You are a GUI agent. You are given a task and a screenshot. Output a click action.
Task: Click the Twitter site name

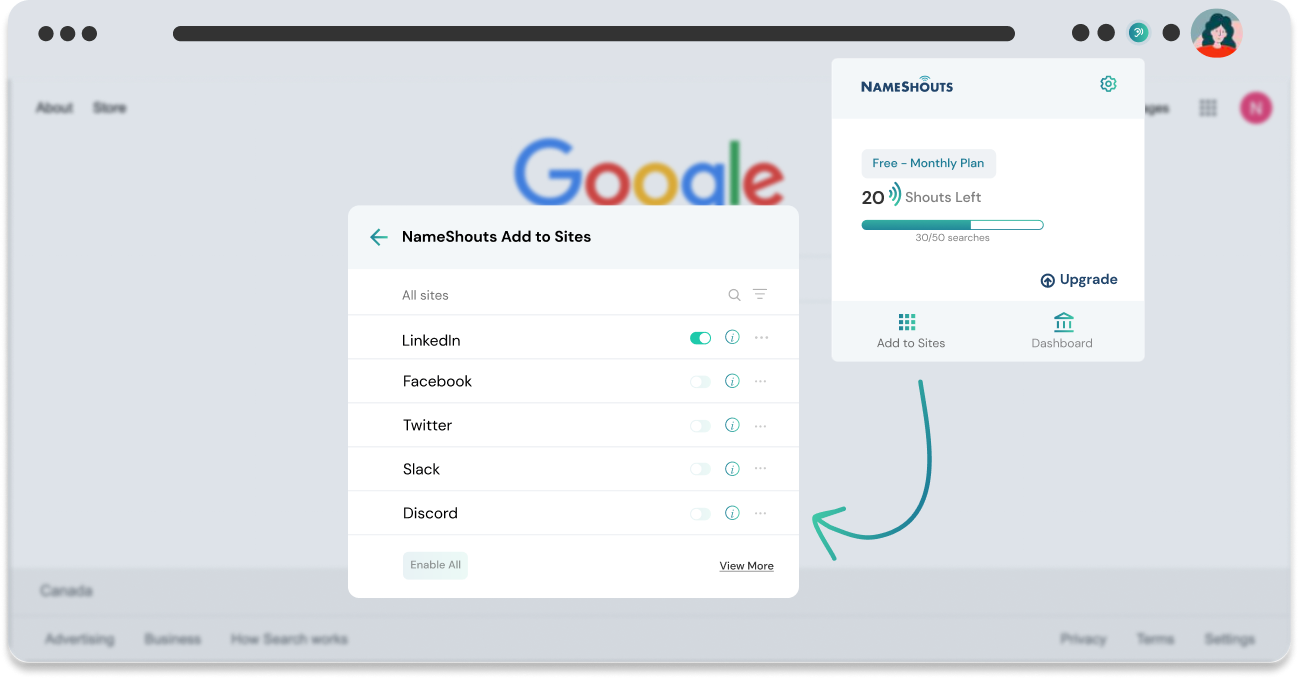pos(427,425)
